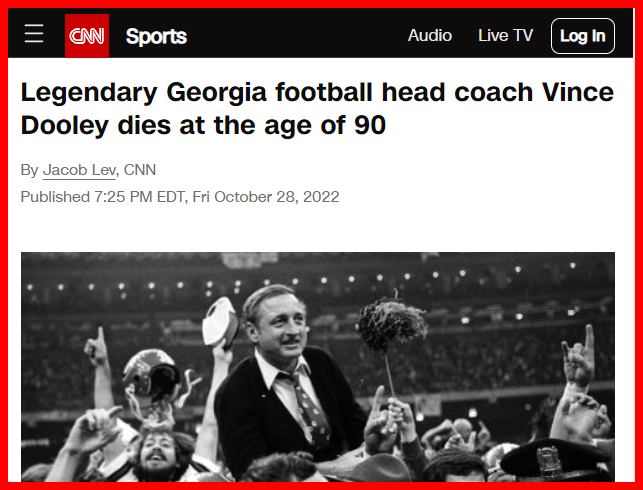Open Live TV from header

[x=505, y=36]
